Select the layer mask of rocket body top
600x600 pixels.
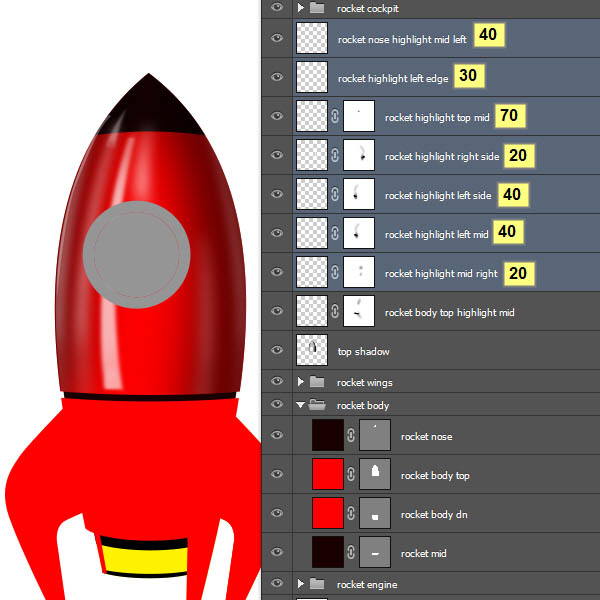click(374, 475)
